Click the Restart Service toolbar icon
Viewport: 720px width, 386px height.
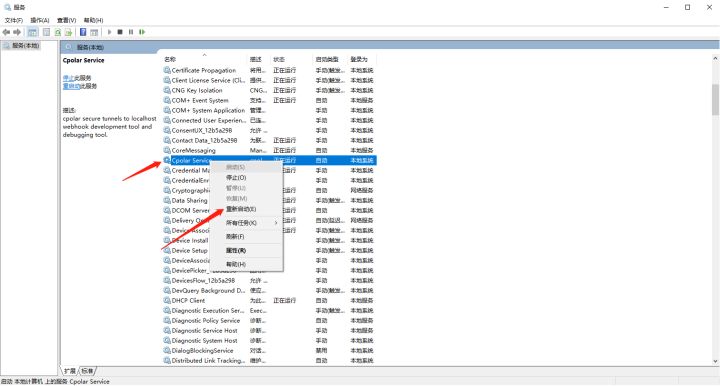[142, 32]
